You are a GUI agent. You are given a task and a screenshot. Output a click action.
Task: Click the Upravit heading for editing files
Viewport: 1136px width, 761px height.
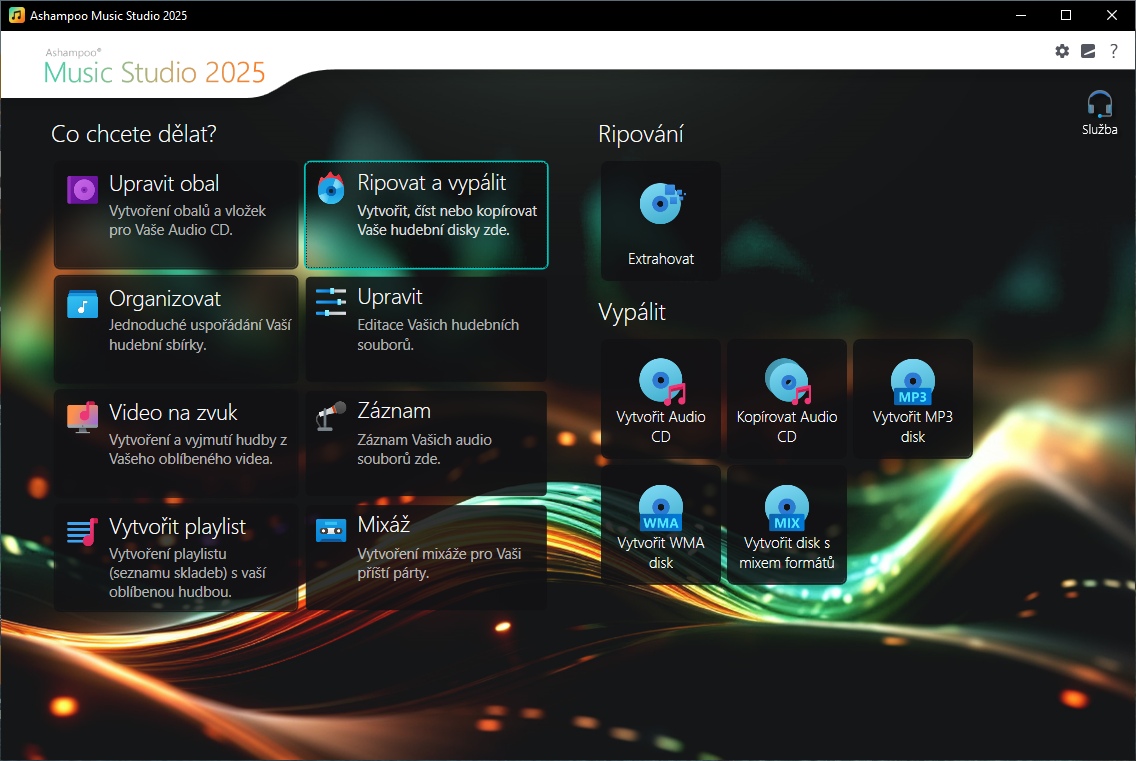click(390, 297)
